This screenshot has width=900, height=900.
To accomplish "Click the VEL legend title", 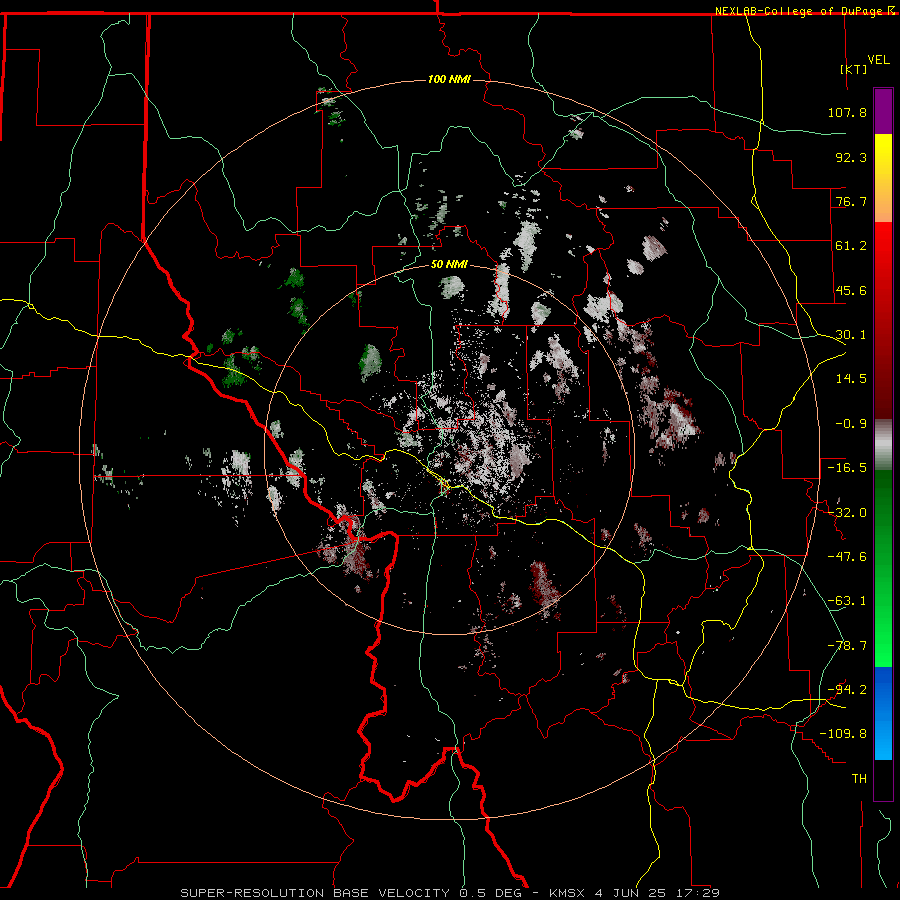I will tap(878, 59).
